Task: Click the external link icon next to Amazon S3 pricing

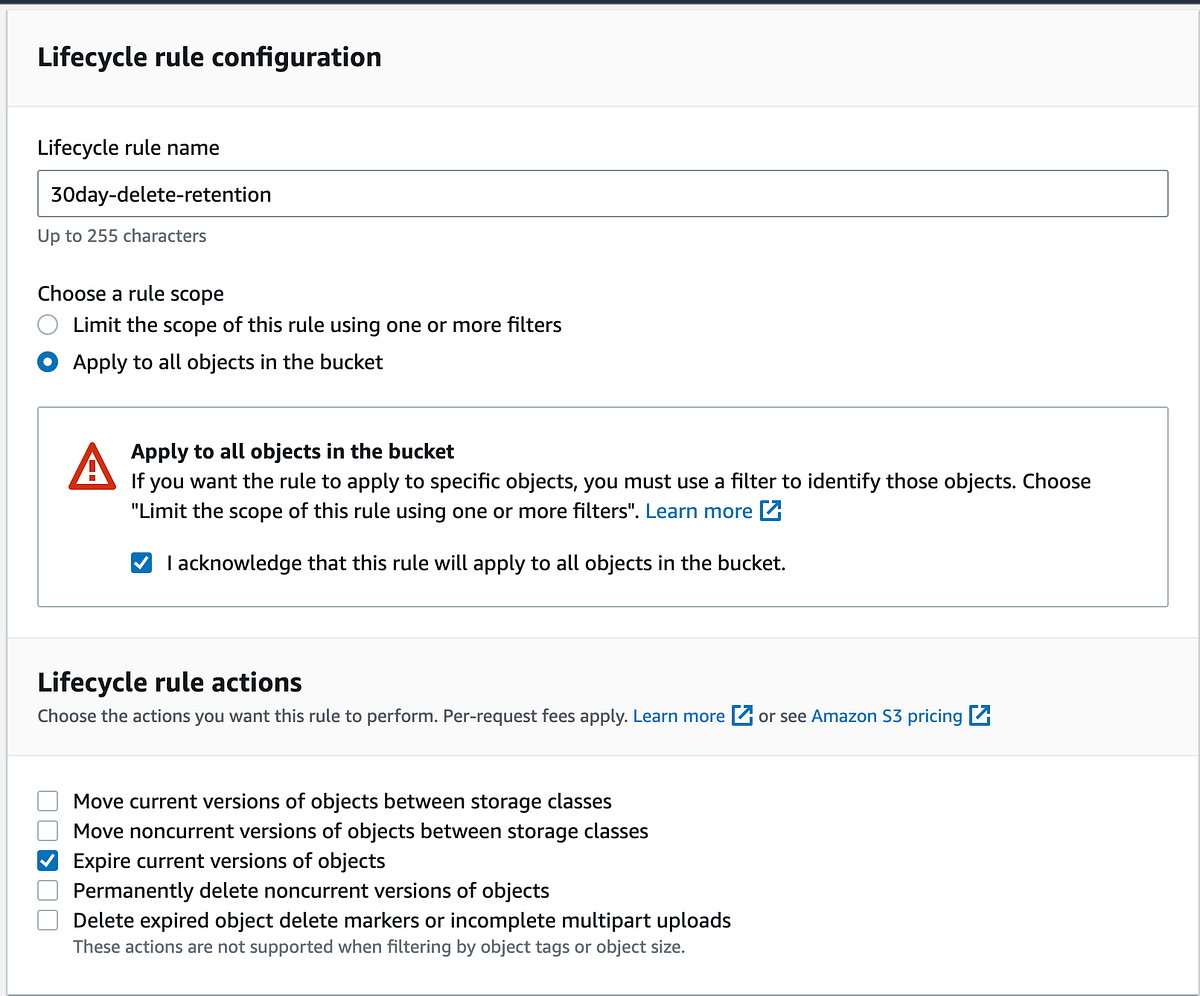Action: point(979,715)
